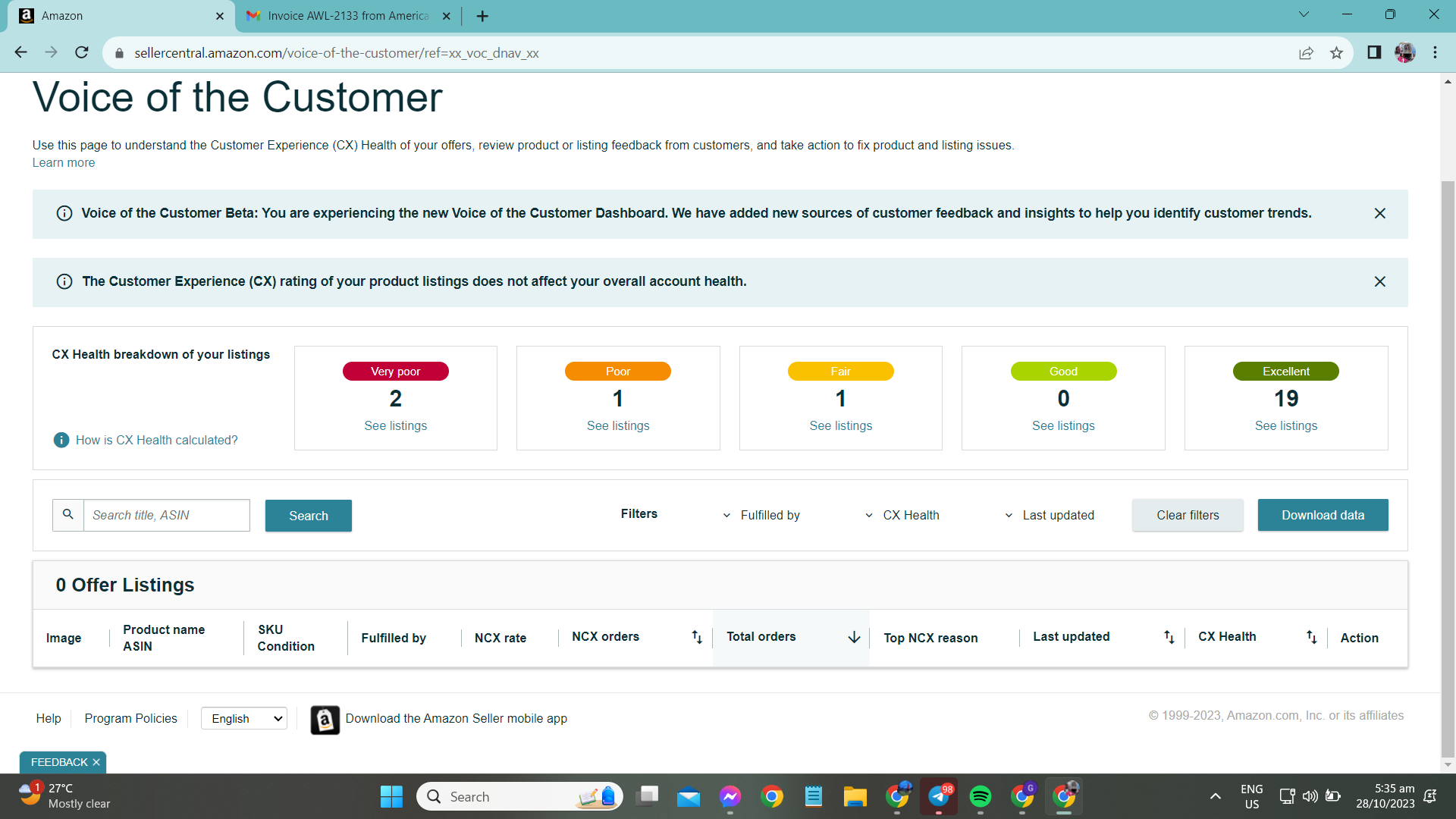Click the Download data button
This screenshot has width=1456, height=819.
[1323, 516]
